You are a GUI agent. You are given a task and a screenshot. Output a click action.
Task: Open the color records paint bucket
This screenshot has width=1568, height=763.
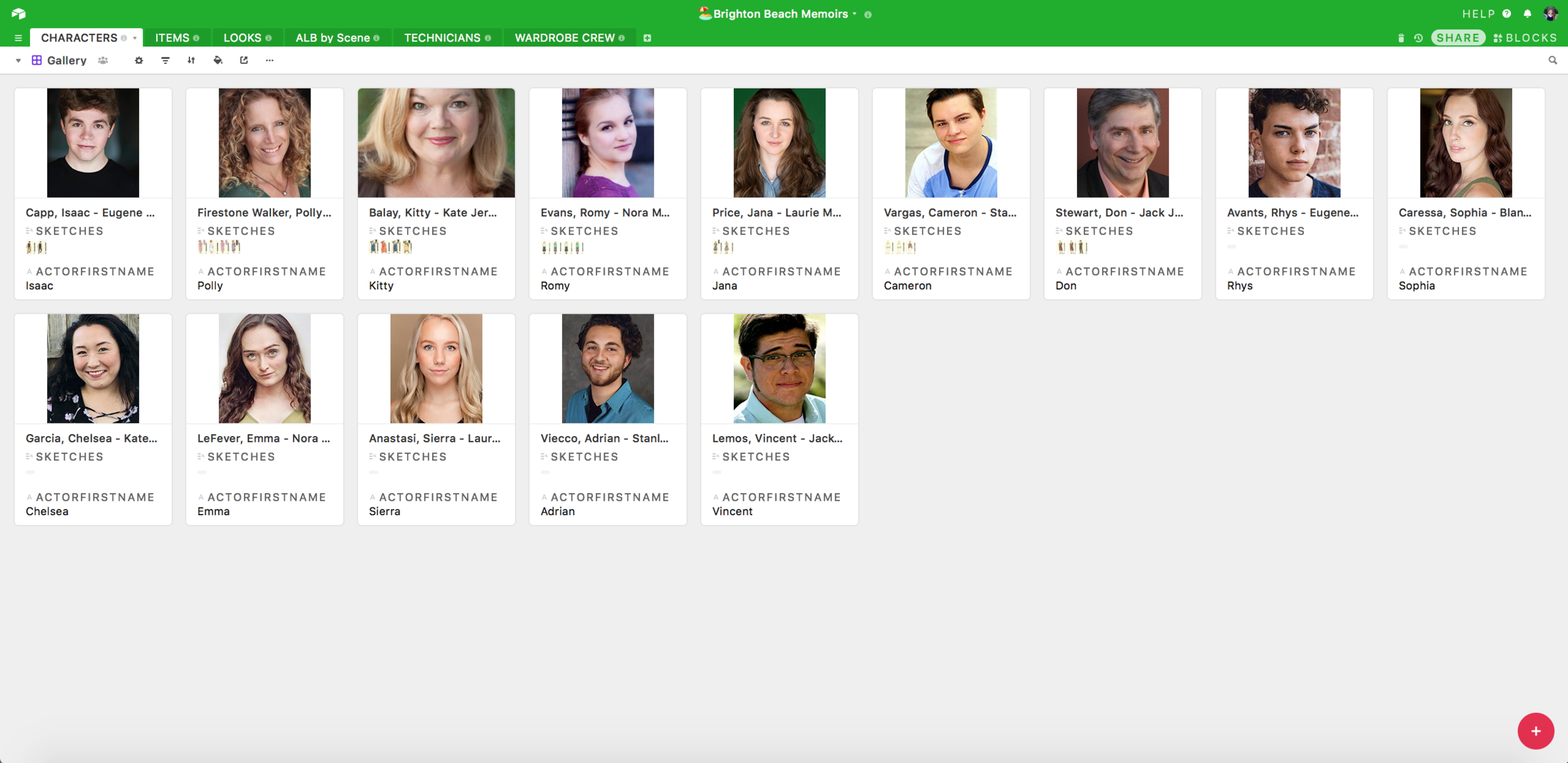218,60
